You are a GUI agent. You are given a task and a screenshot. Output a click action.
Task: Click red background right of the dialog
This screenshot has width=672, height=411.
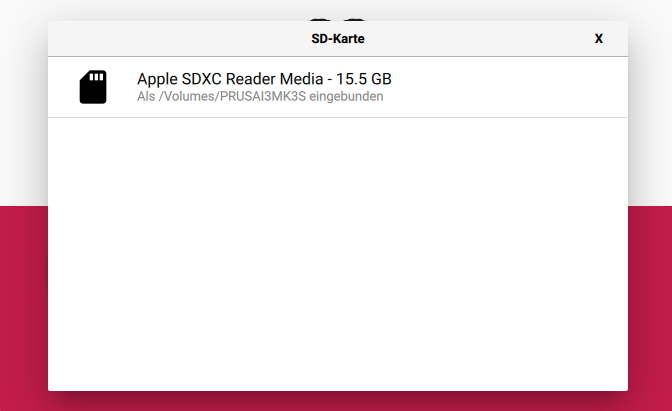tap(650, 300)
